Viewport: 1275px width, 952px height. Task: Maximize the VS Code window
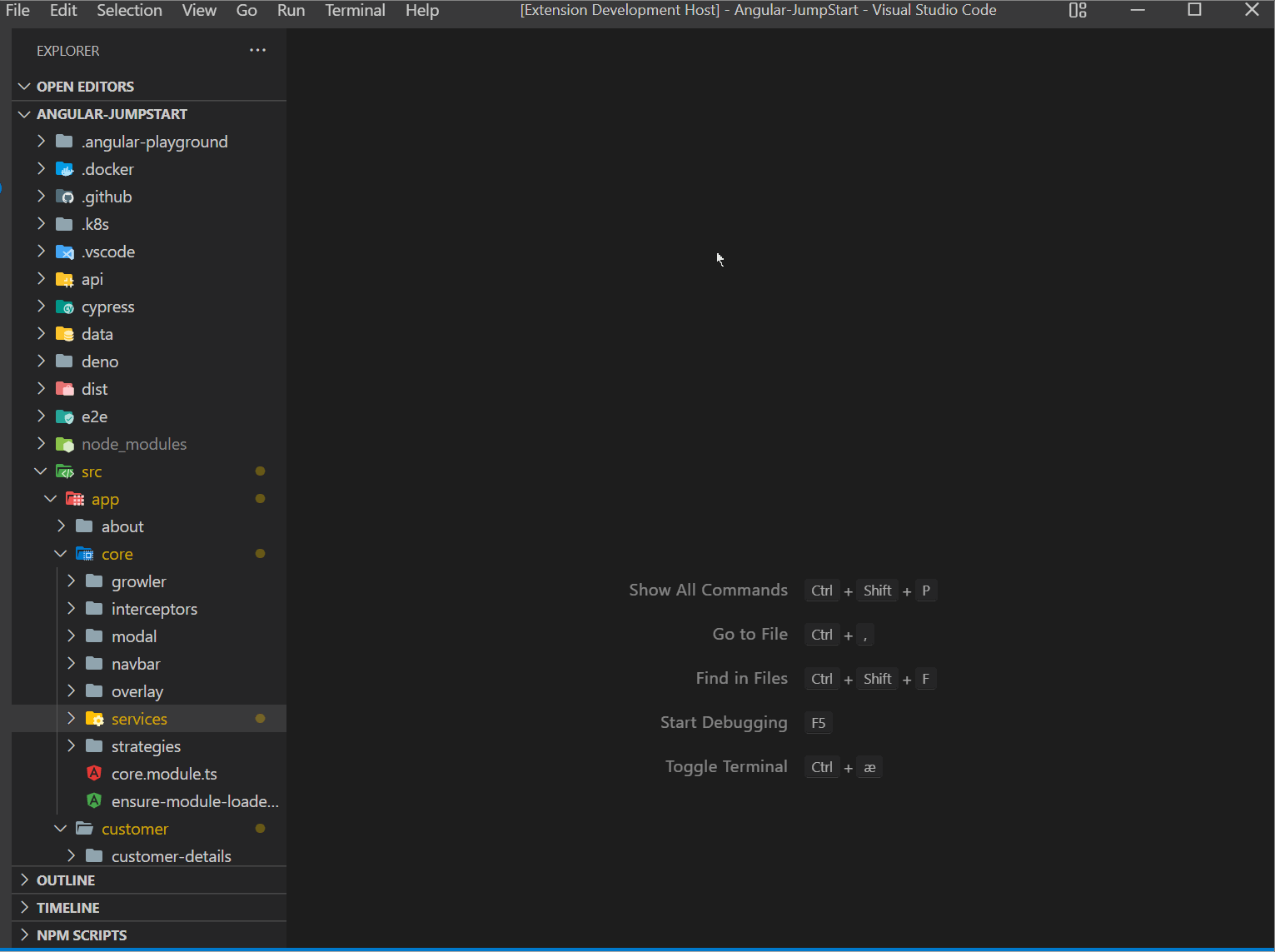pos(1194,10)
